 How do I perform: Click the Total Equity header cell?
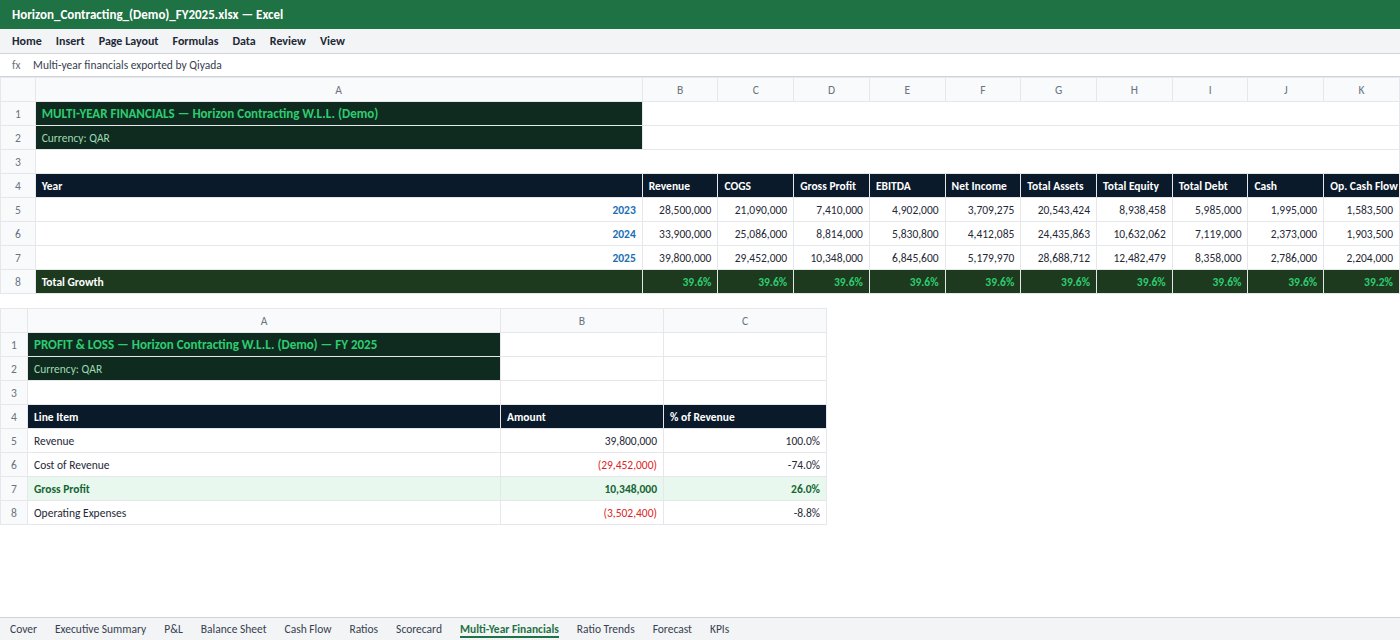click(x=1134, y=186)
